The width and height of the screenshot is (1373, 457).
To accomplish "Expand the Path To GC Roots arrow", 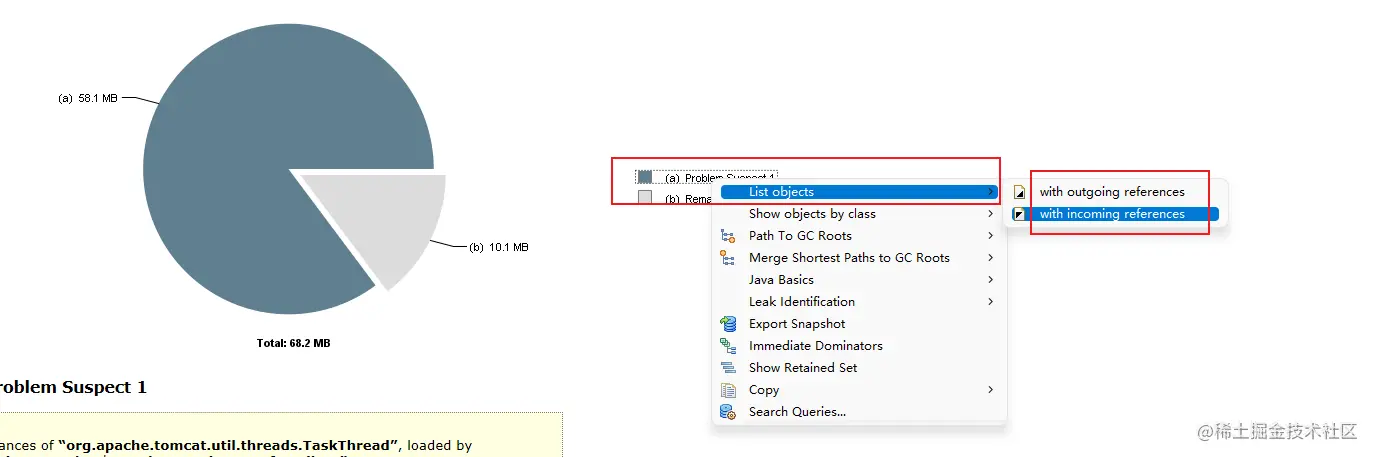I will point(991,236).
